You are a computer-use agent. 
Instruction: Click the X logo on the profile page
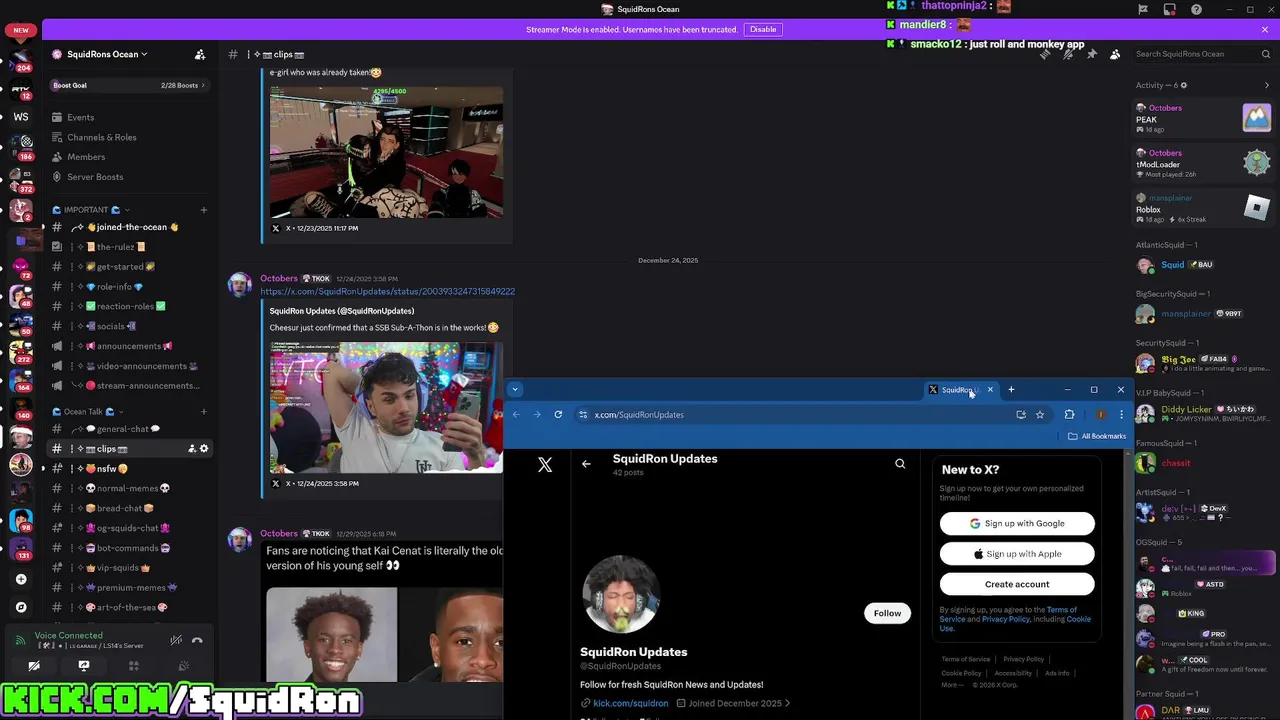pyautogui.click(x=545, y=465)
